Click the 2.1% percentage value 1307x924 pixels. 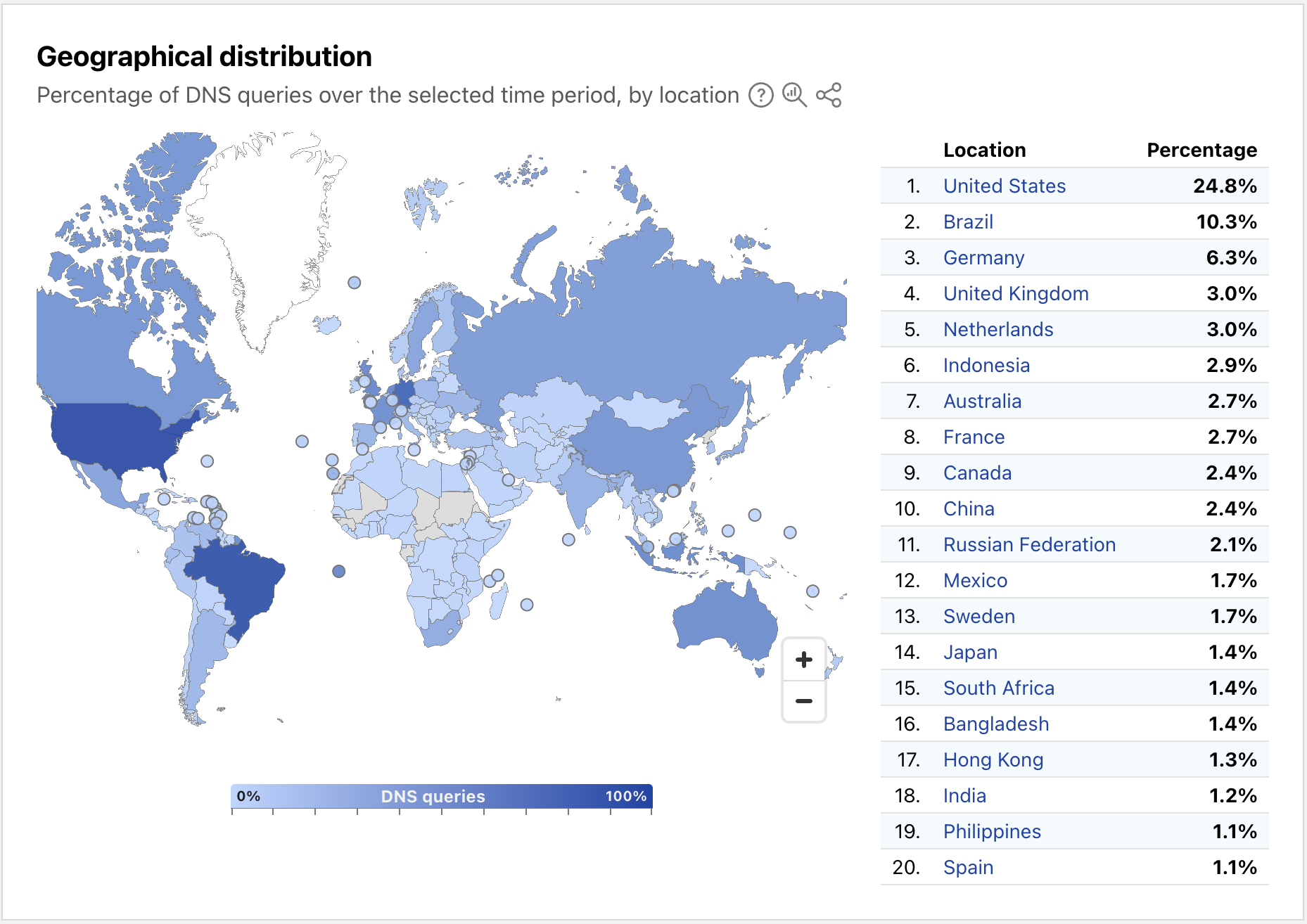coord(1233,544)
